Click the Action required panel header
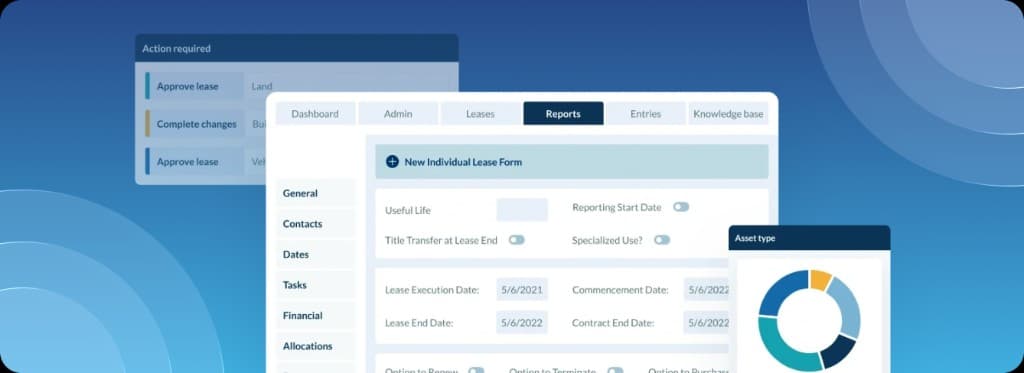The height and width of the screenshot is (373, 1024). (x=296, y=48)
